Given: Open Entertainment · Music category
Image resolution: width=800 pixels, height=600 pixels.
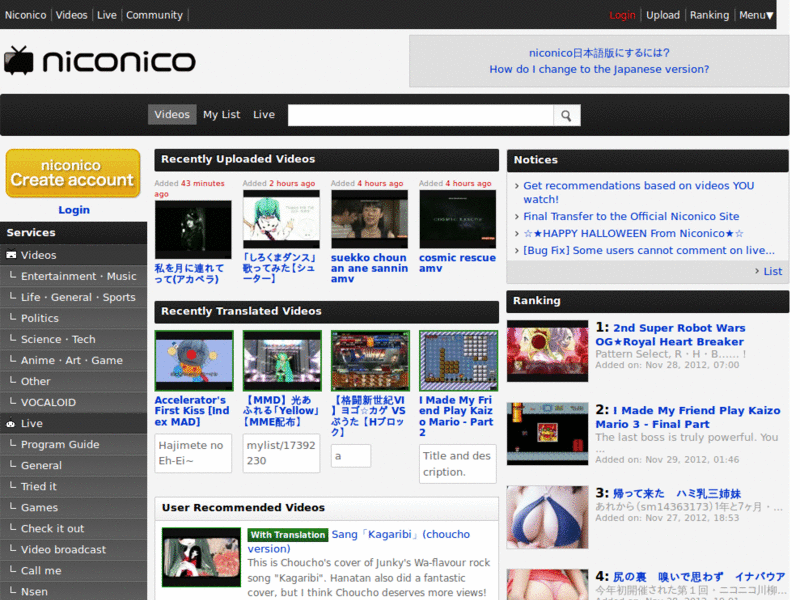Looking at the screenshot, I should point(73,276).
